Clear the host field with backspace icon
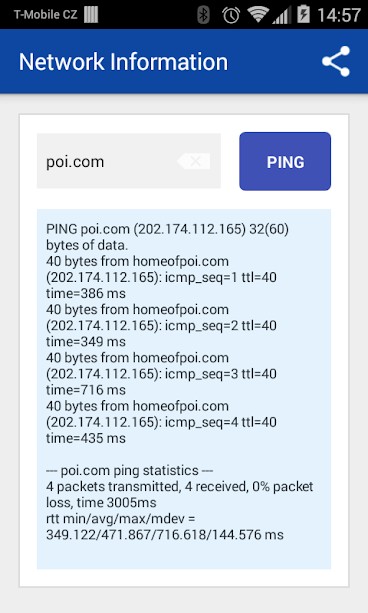The width and height of the screenshot is (368, 613). pyautogui.click(x=194, y=161)
